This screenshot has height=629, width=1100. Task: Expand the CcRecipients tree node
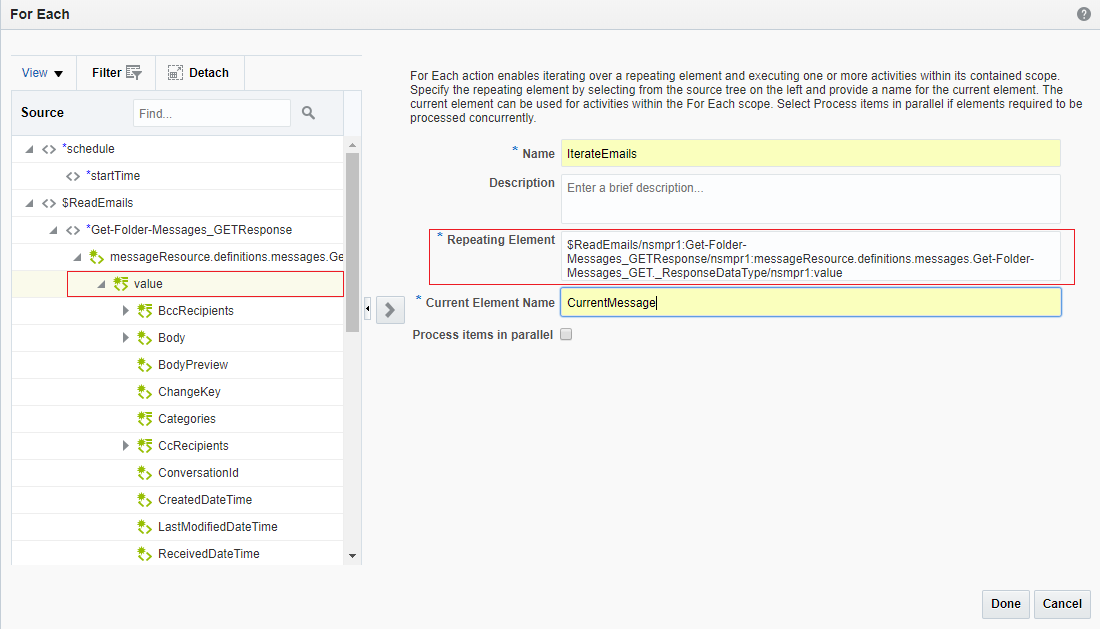(126, 446)
